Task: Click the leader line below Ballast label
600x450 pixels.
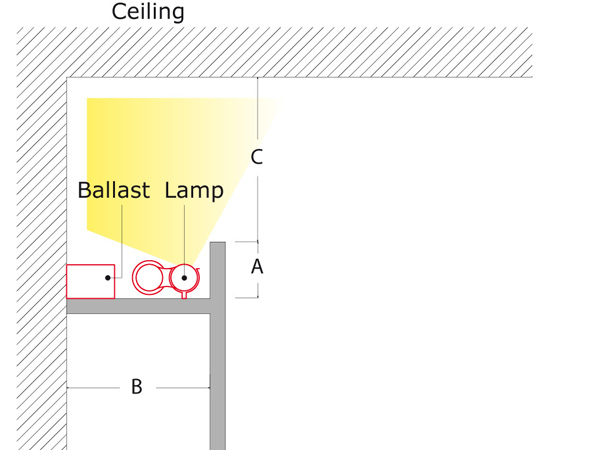Action: (x=122, y=241)
